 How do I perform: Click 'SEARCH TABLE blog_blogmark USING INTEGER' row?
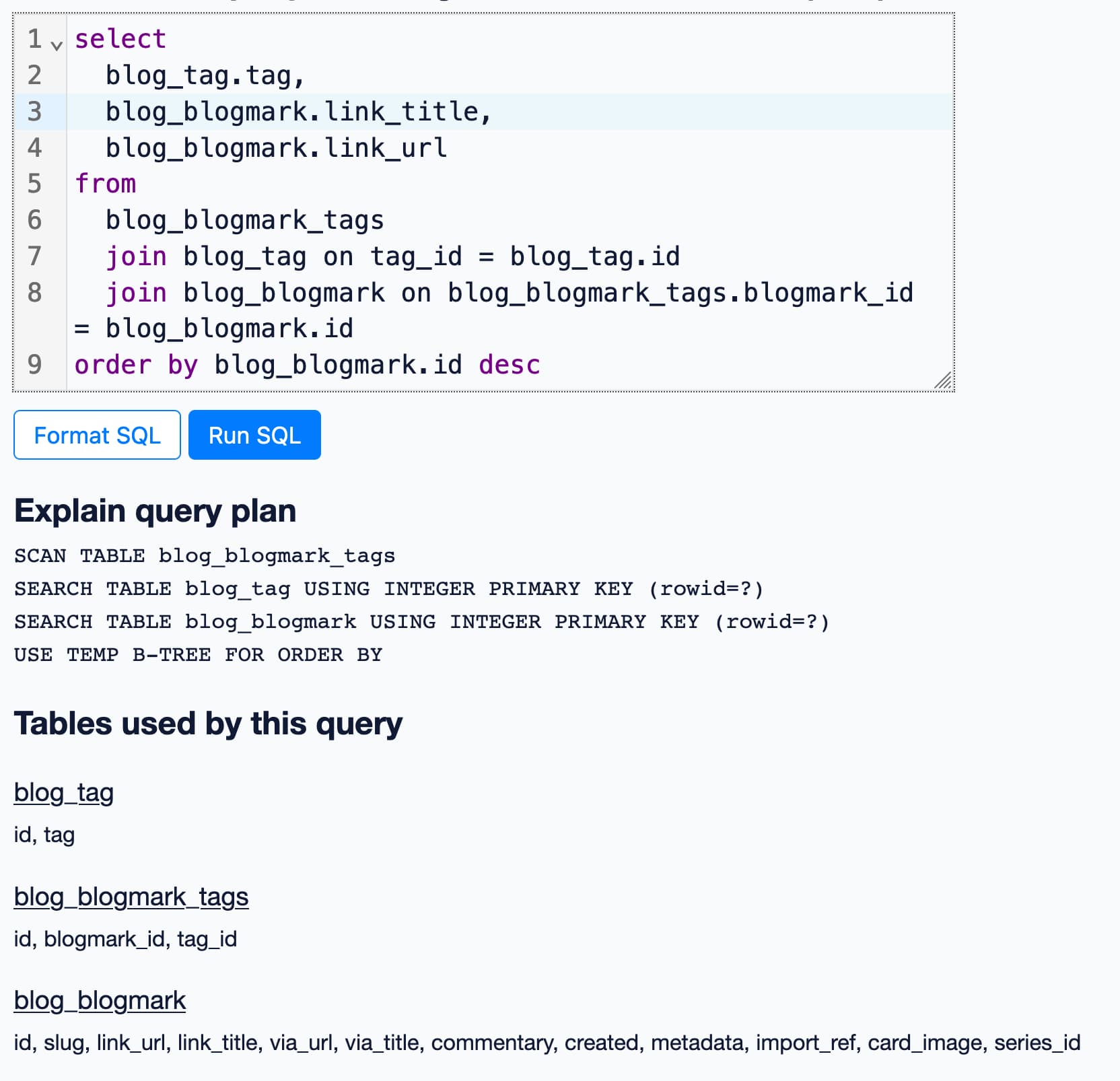[x=422, y=622]
